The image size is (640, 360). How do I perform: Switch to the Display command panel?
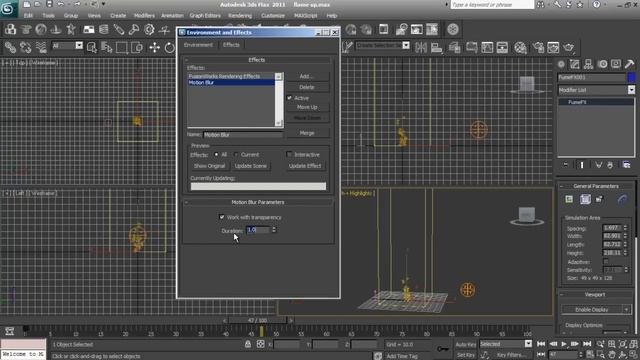(x=616, y=64)
